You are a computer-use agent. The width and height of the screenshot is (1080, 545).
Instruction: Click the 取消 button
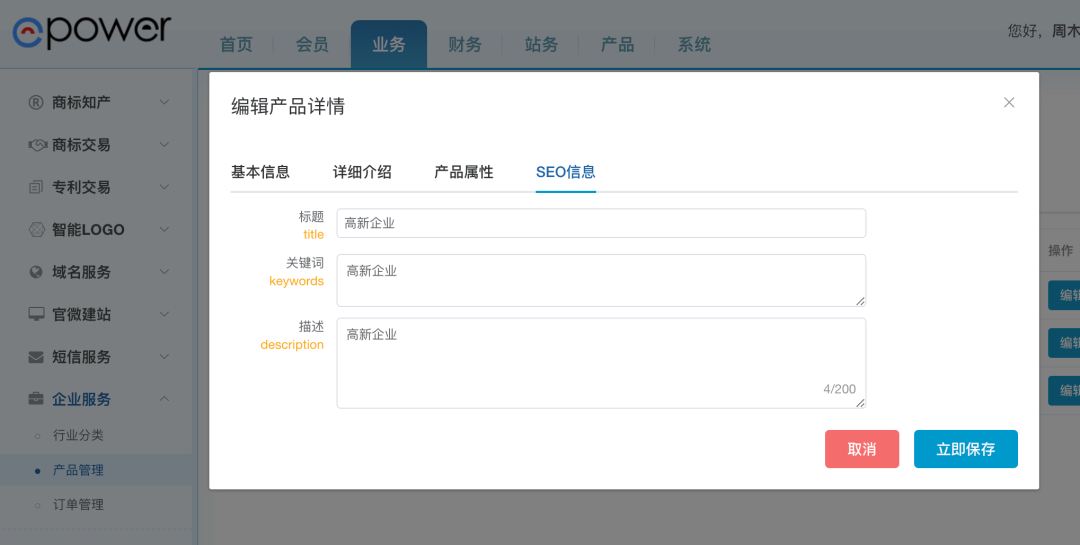click(862, 449)
